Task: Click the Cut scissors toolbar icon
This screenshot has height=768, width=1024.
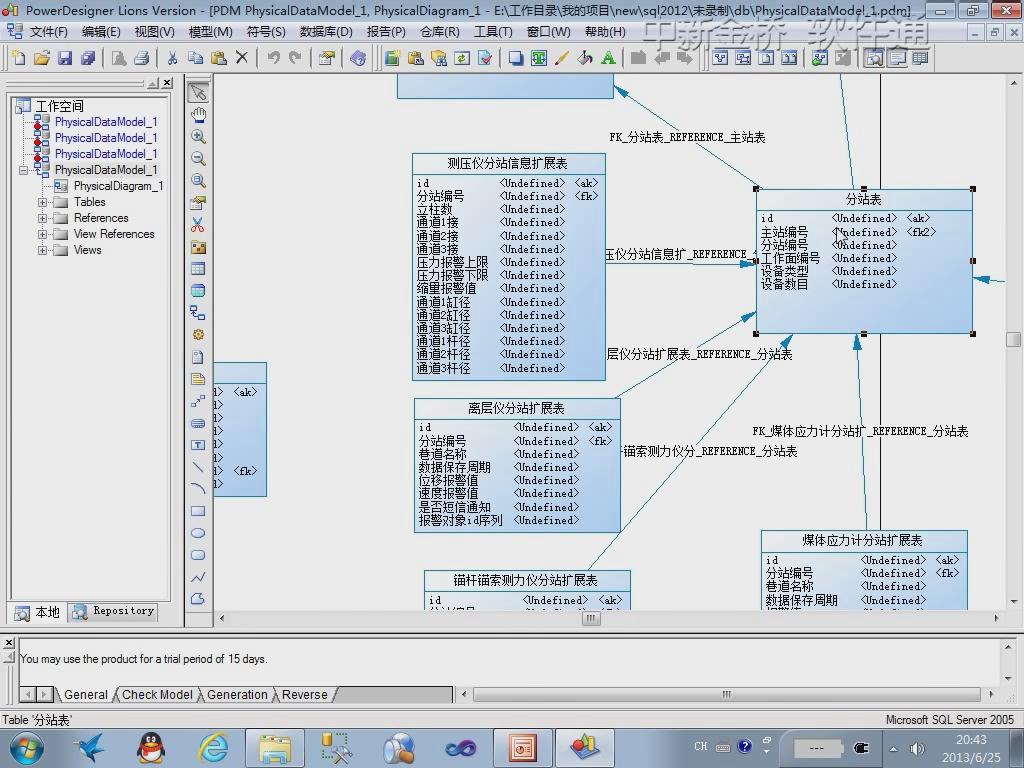Action: 172,58
